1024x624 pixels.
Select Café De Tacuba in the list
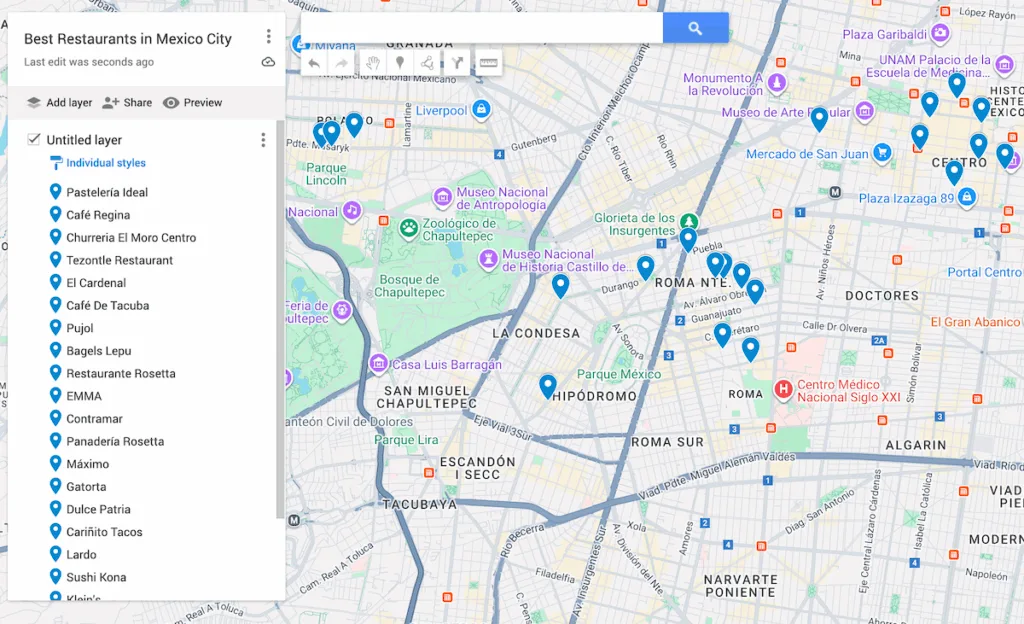[x=108, y=305]
